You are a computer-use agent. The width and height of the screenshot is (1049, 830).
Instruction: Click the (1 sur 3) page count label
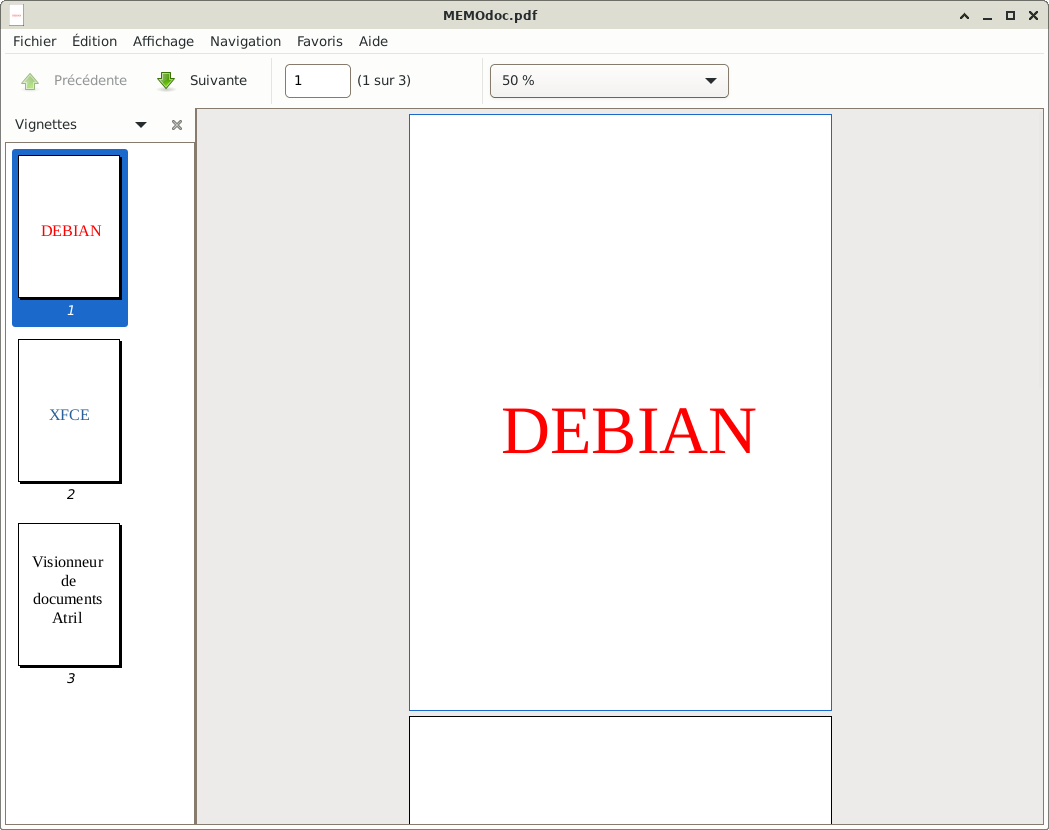[x=384, y=81]
